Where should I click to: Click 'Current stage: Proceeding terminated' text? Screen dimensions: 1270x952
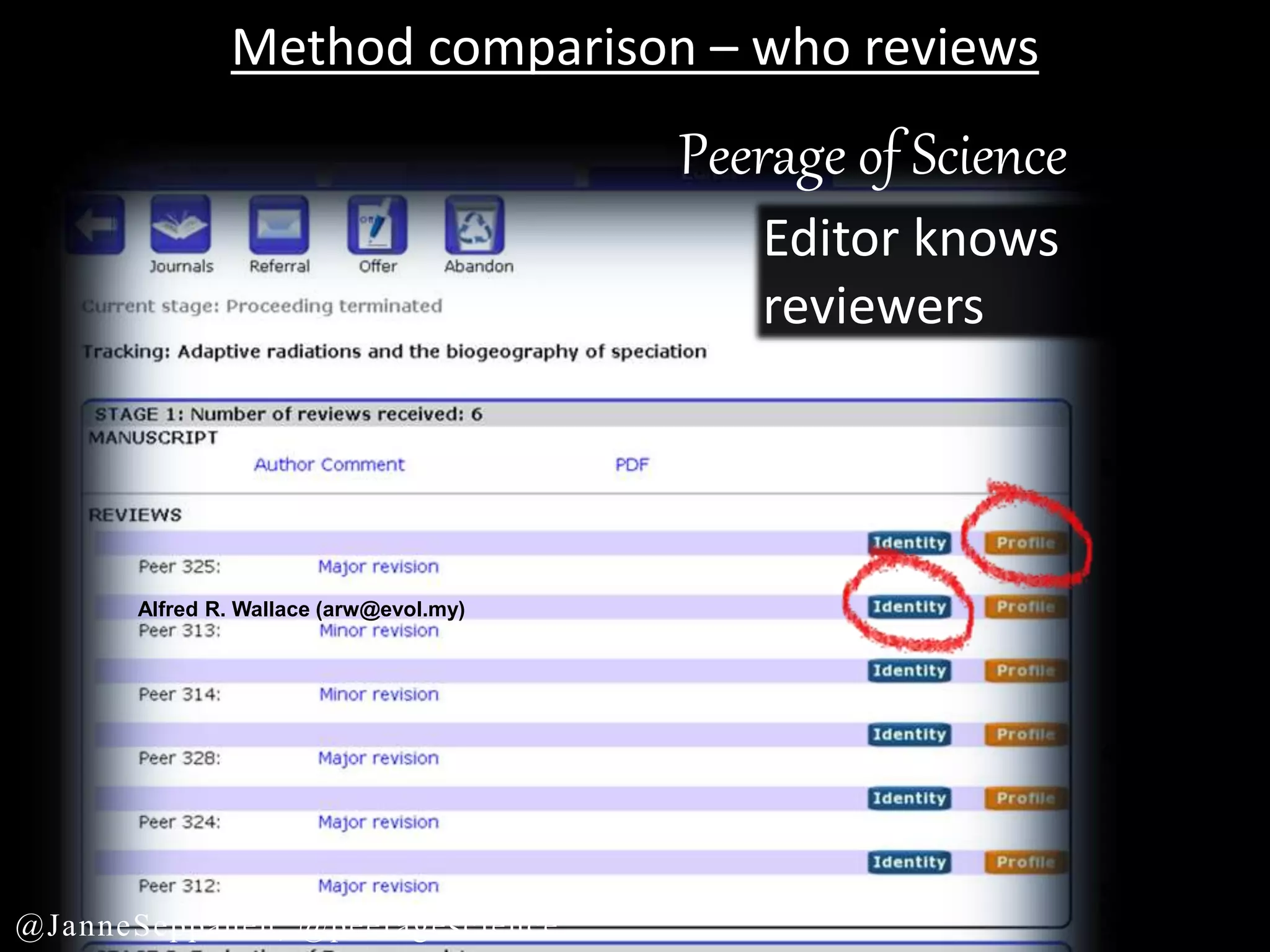262,306
